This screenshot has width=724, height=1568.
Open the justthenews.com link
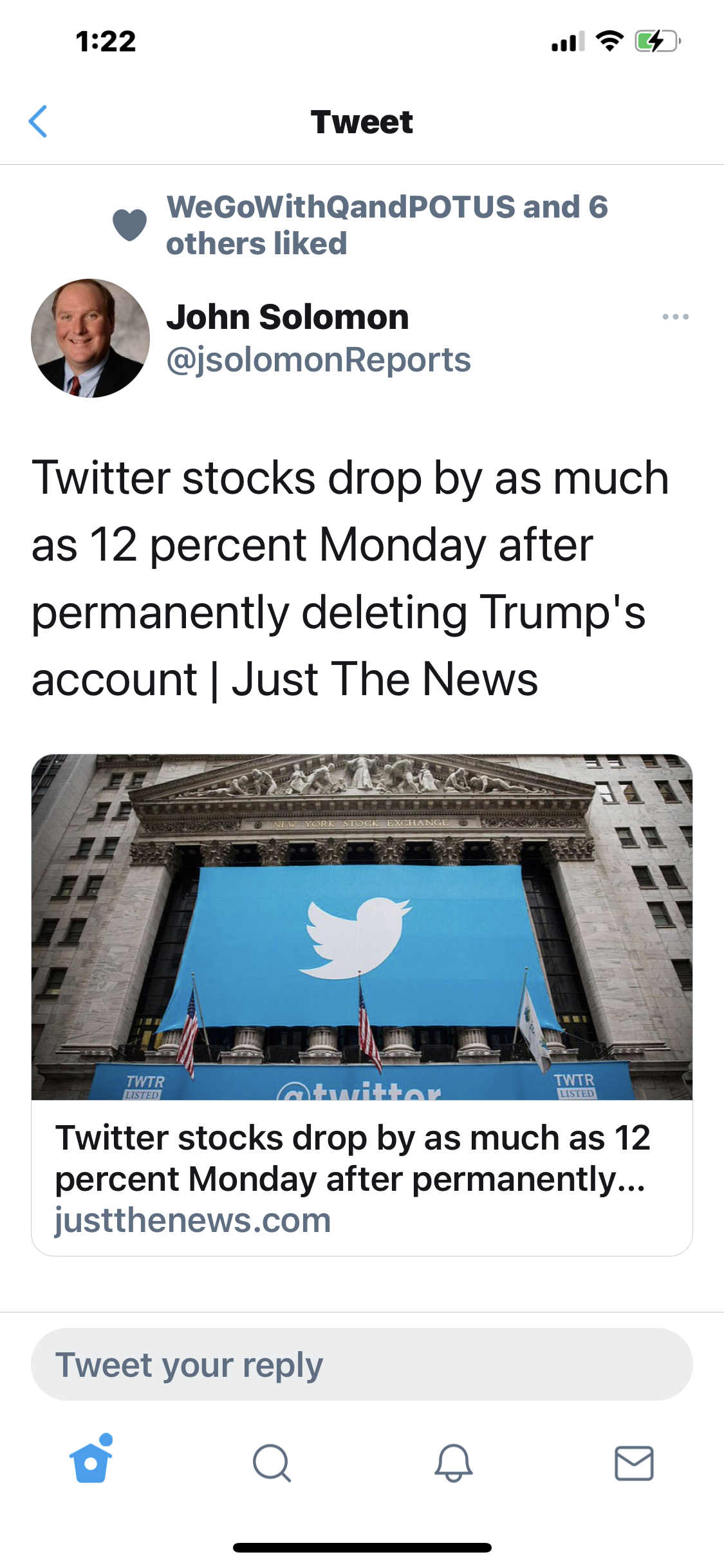pyautogui.click(x=193, y=1220)
